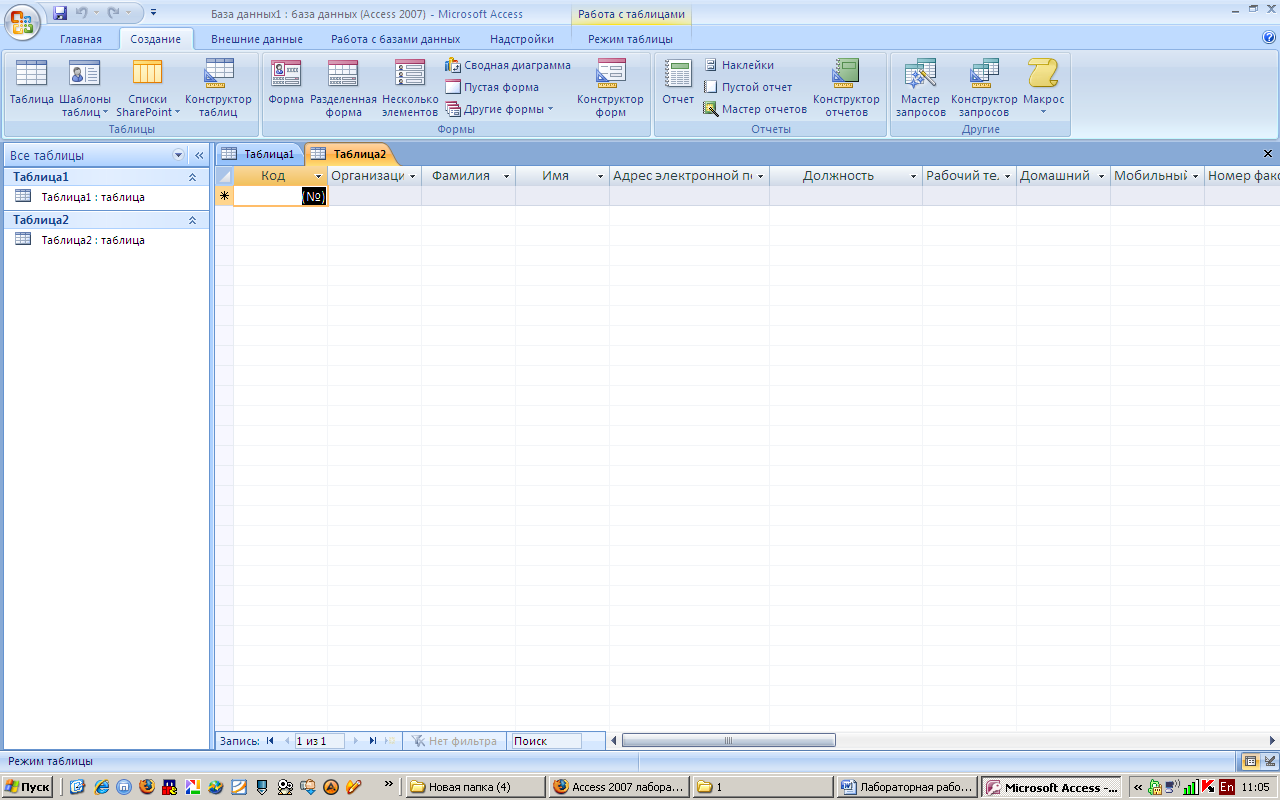
Task: Click Нет фильтра button
Action: 454,741
